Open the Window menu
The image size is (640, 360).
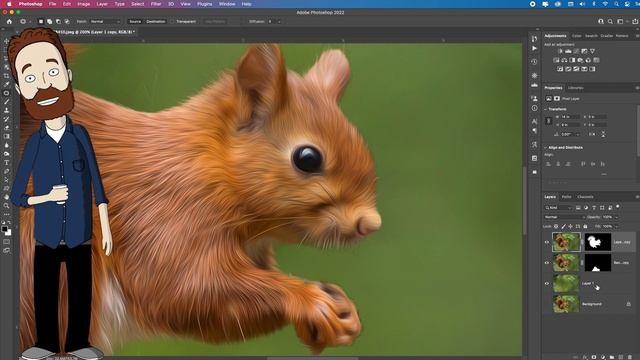click(227, 4)
